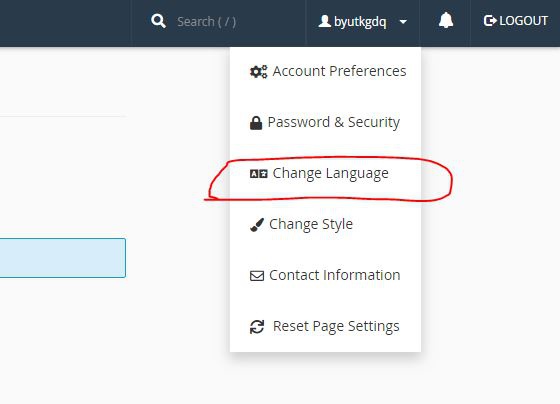The width and height of the screenshot is (560, 404).
Task: Click the padlock icon for Password & Security
Action: coord(256,123)
